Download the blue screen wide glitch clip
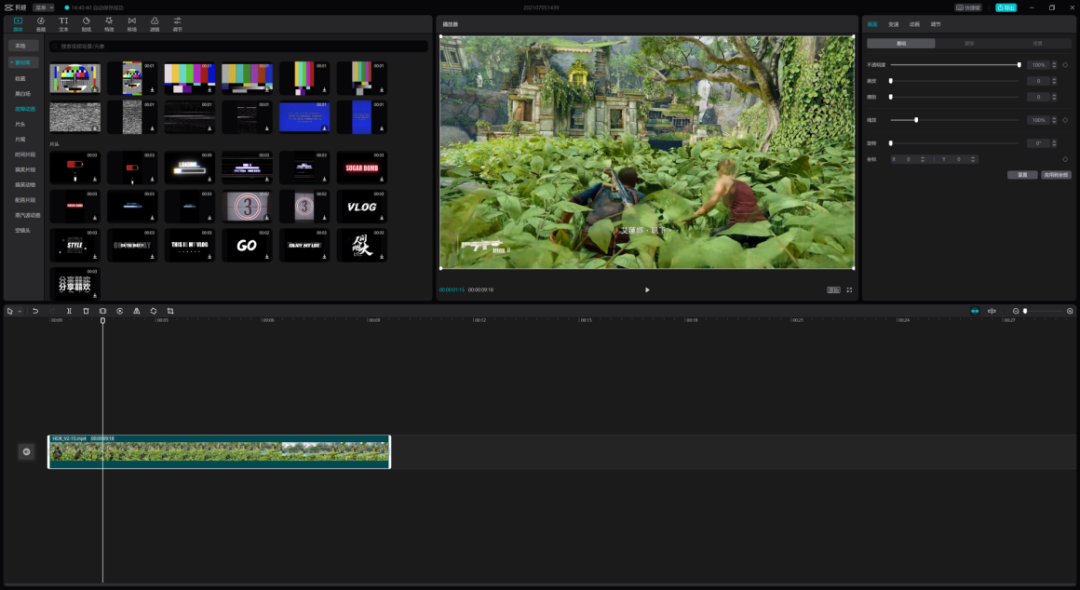Screen dimensions: 1080x590 324,129
